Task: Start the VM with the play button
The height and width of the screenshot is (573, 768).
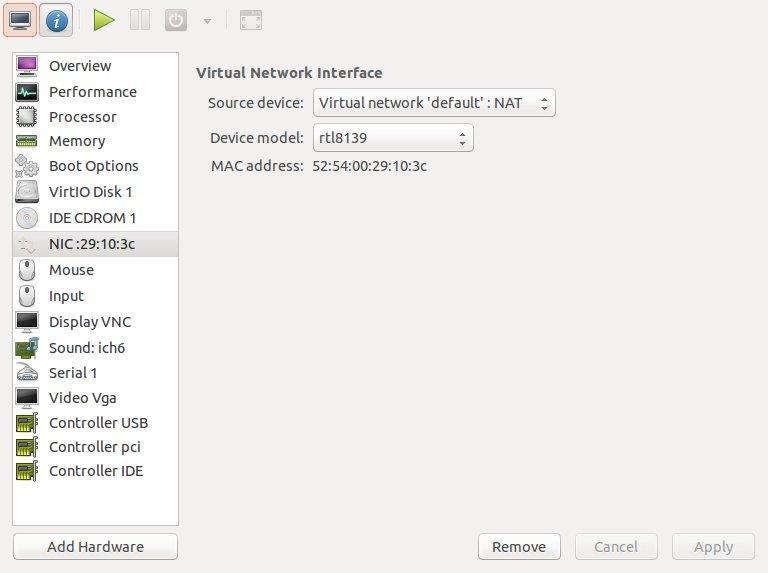Action: (104, 21)
